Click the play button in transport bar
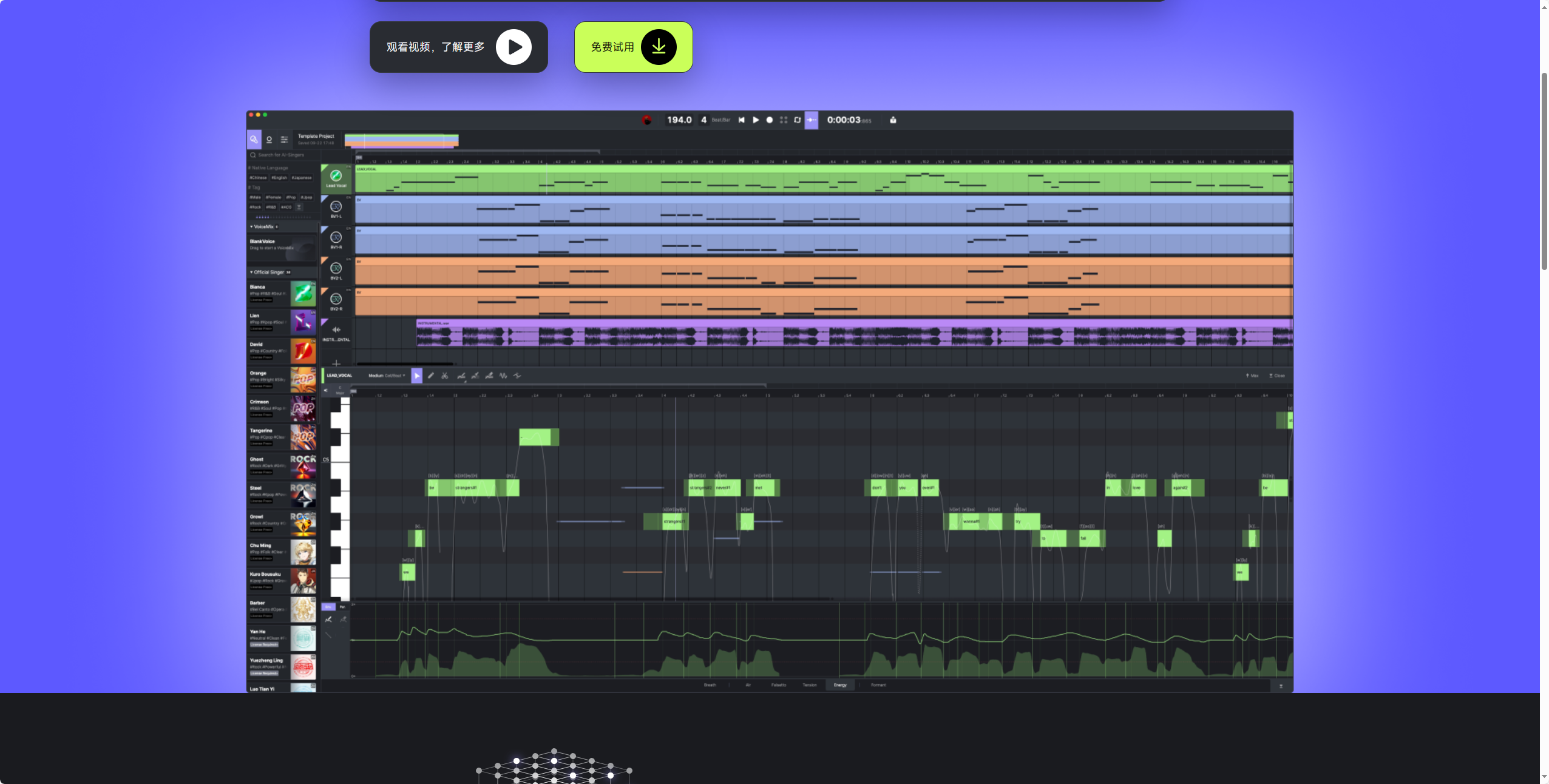Image resolution: width=1549 pixels, height=784 pixels. (x=756, y=120)
